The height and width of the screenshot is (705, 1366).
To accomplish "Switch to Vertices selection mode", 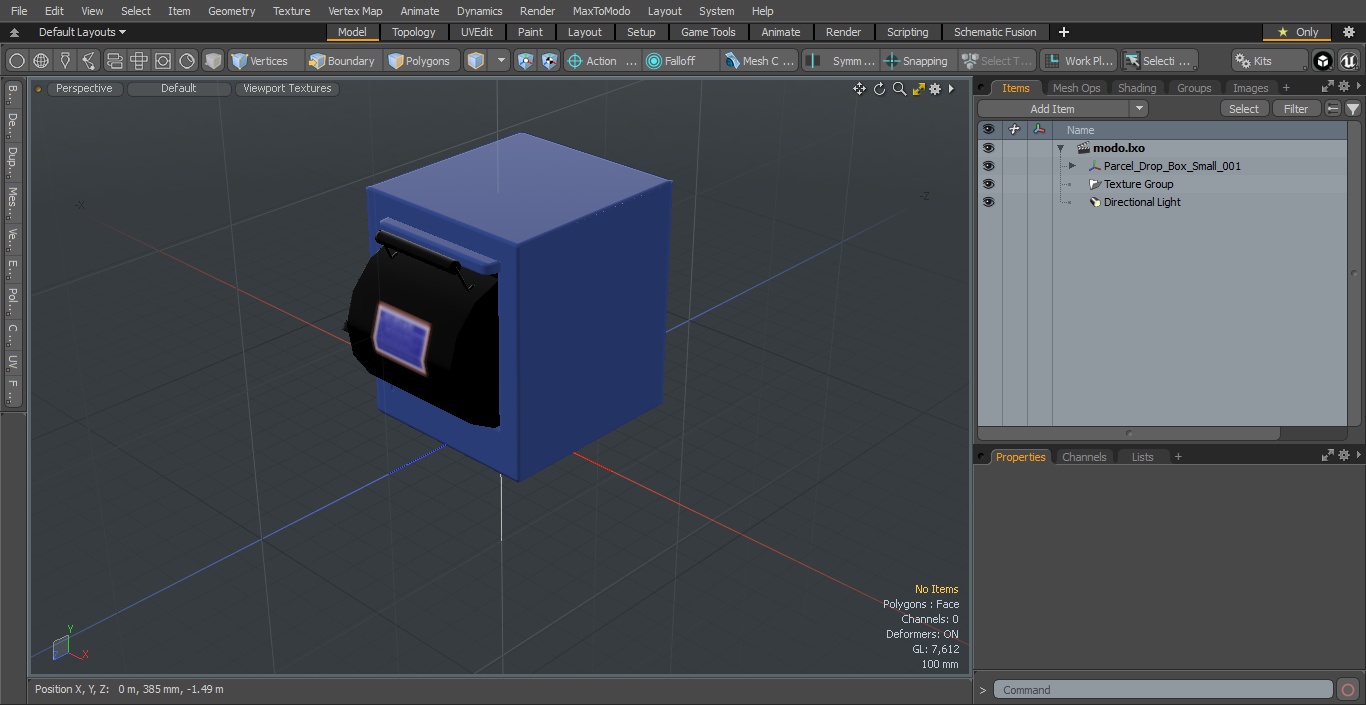I will [260, 61].
